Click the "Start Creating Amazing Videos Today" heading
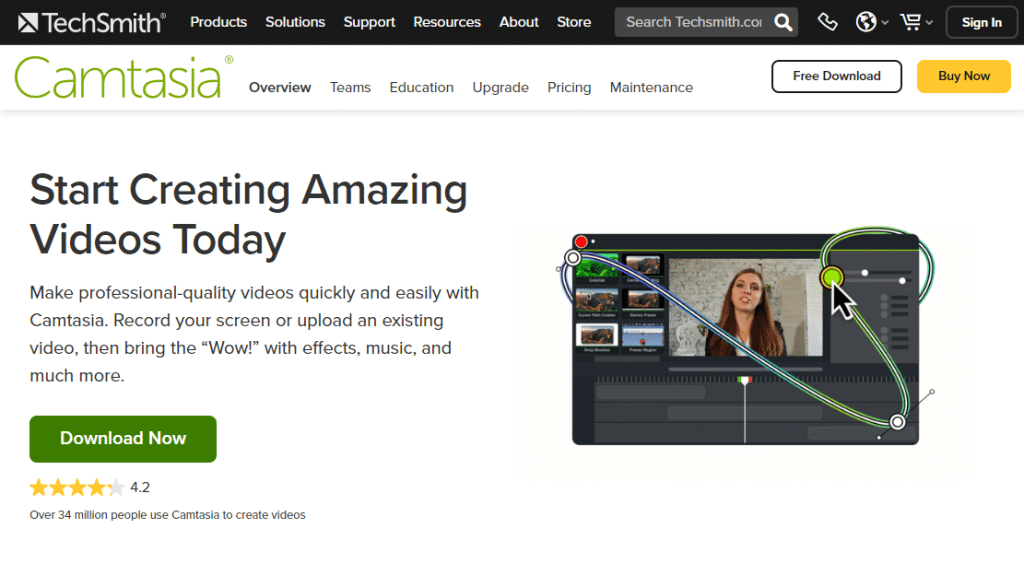The height and width of the screenshot is (564, 1024). [249, 214]
